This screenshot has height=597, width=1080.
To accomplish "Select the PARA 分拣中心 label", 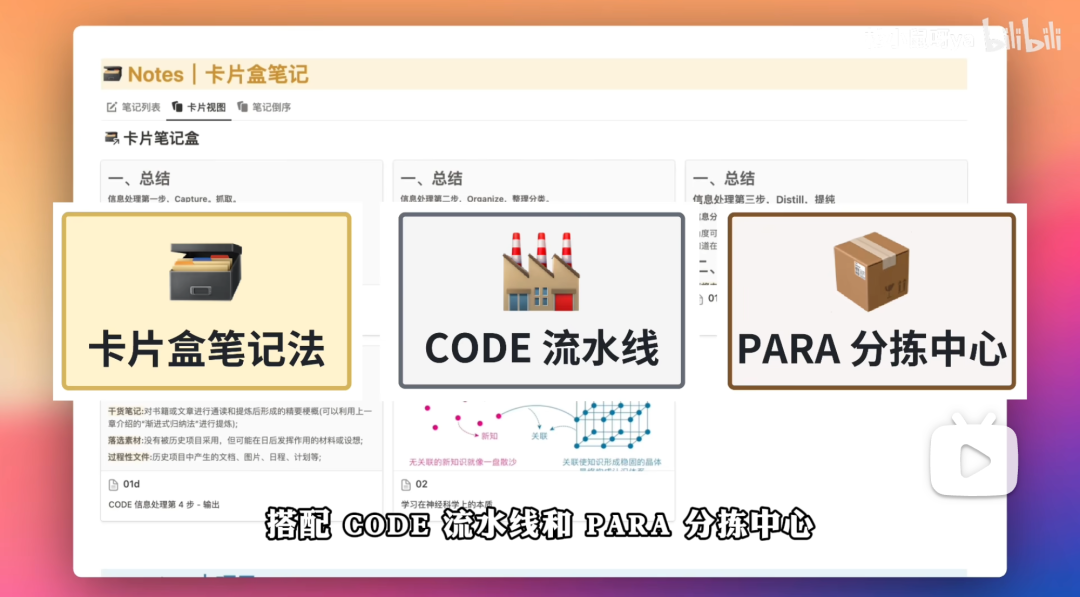I will [x=872, y=349].
